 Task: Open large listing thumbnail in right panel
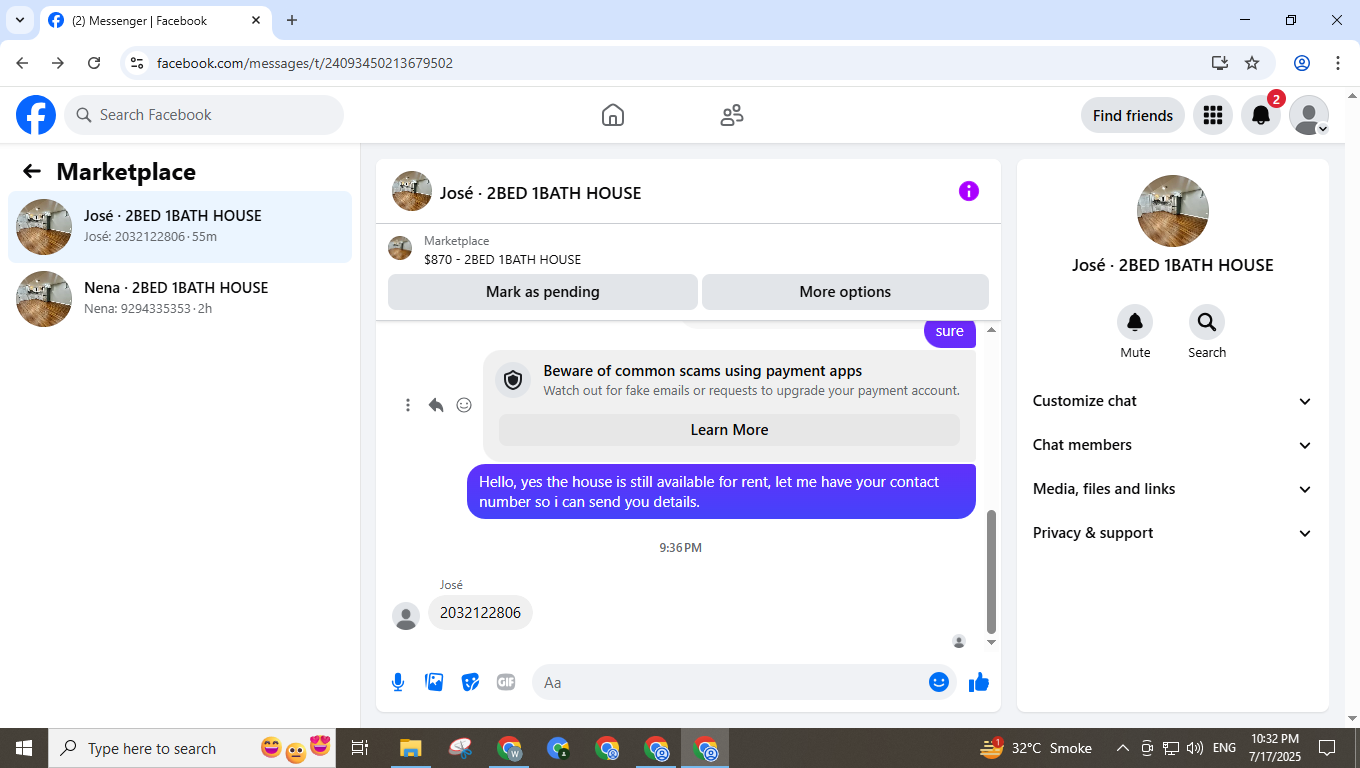[x=1173, y=211]
